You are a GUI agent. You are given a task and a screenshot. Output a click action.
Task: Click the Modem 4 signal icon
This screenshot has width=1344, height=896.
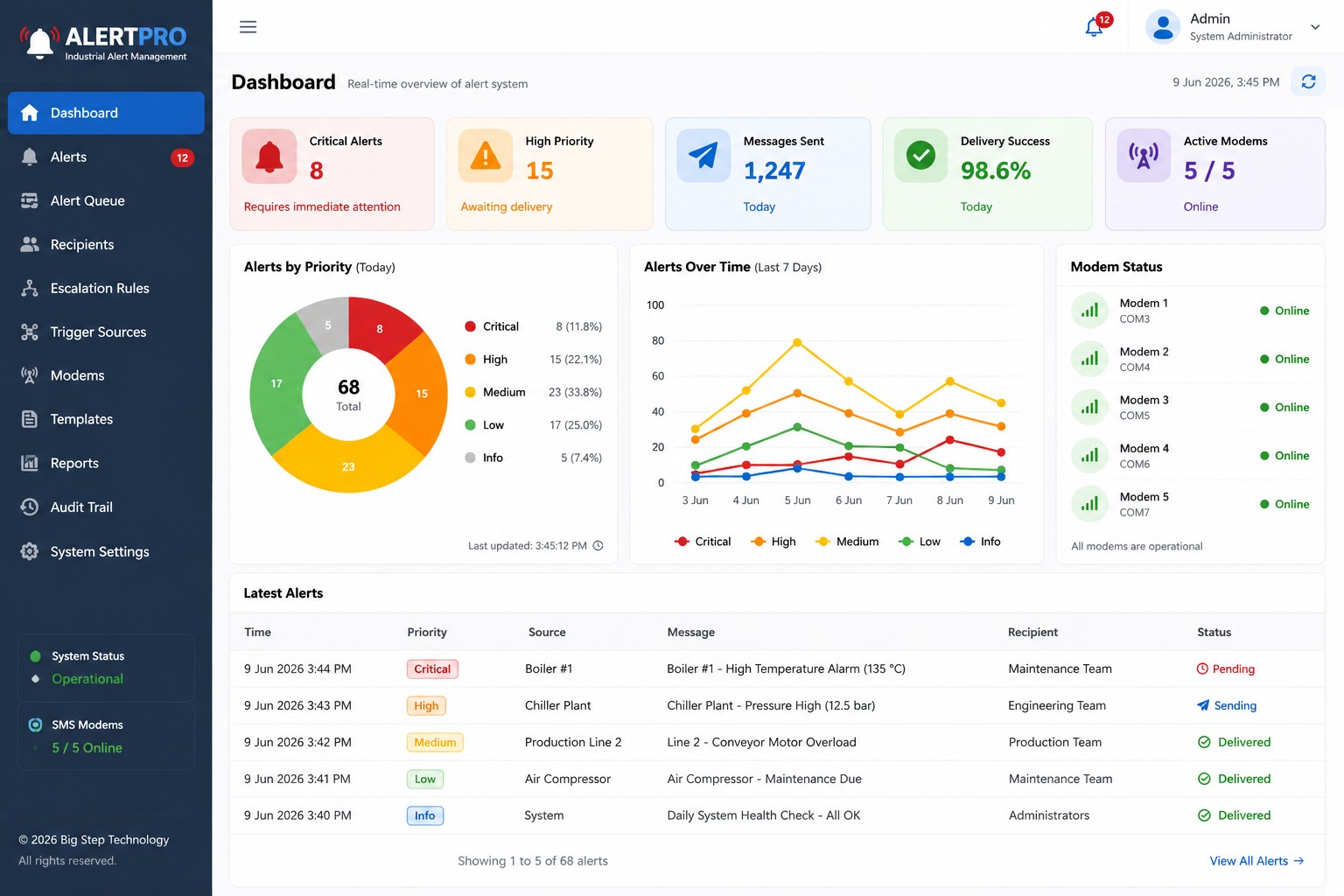(1090, 455)
